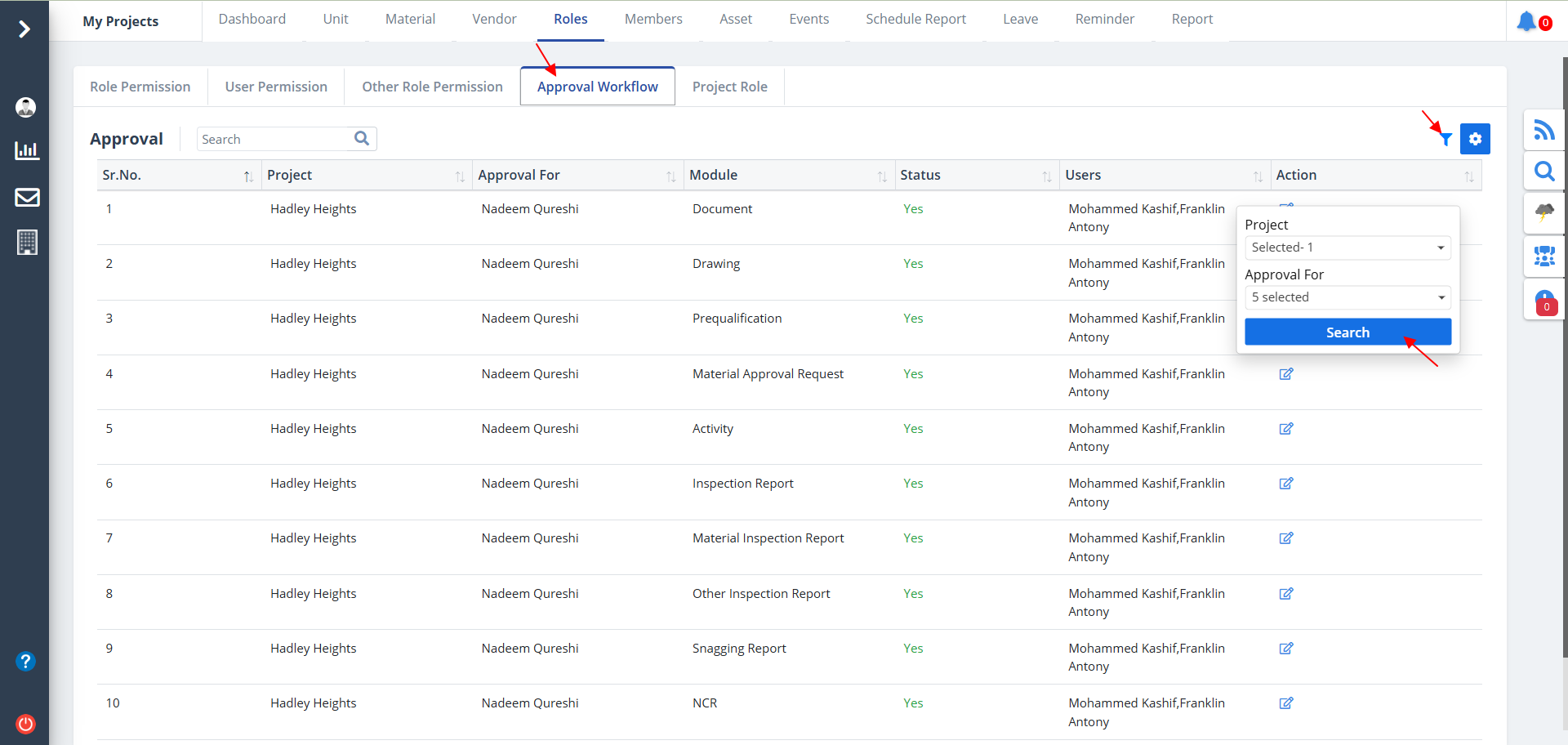Image resolution: width=1568 pixels, height=745 pixels.
Task: Open the help question mark icon
Action: (26, 661)
